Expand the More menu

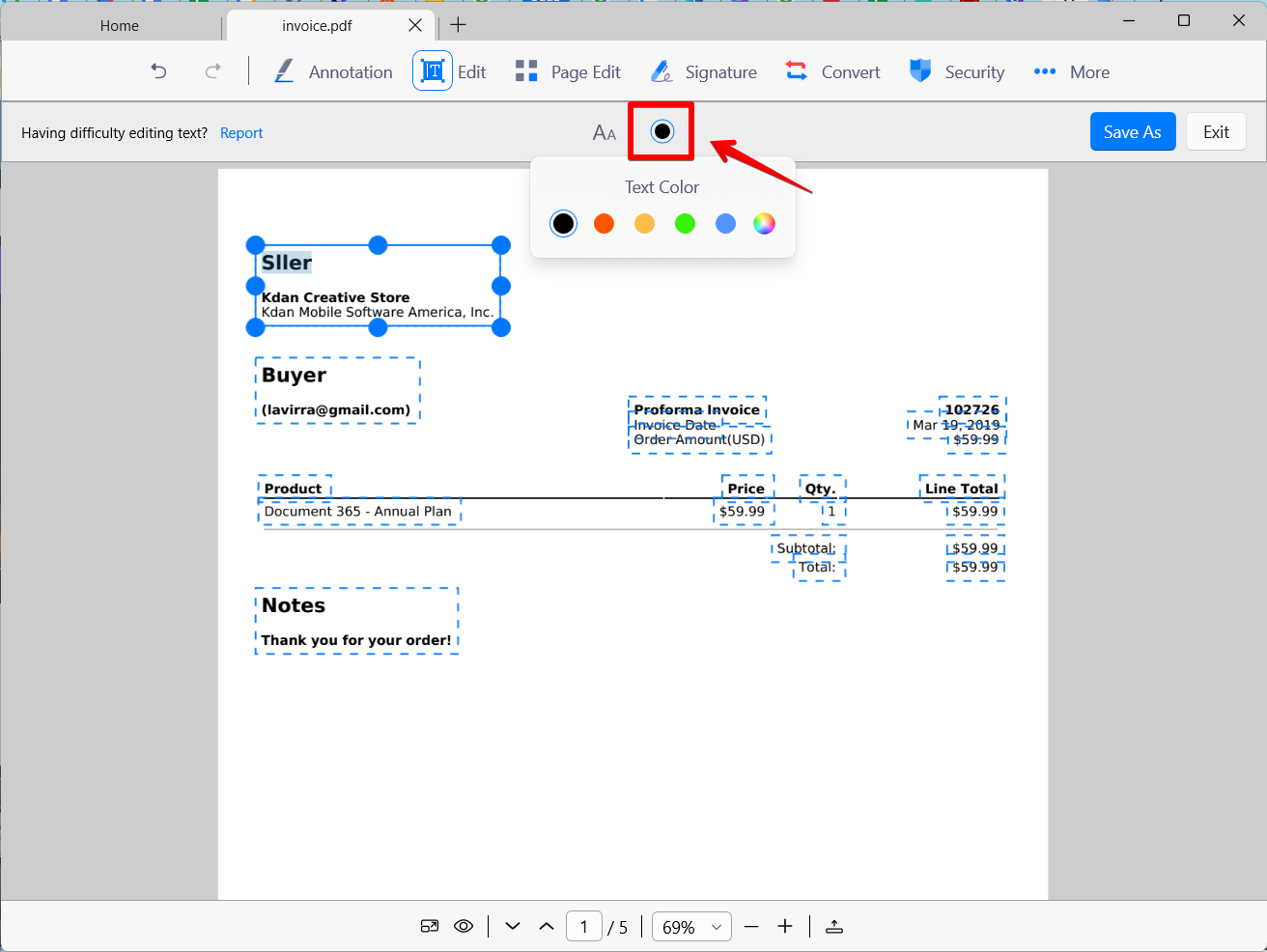point(1071,72)
